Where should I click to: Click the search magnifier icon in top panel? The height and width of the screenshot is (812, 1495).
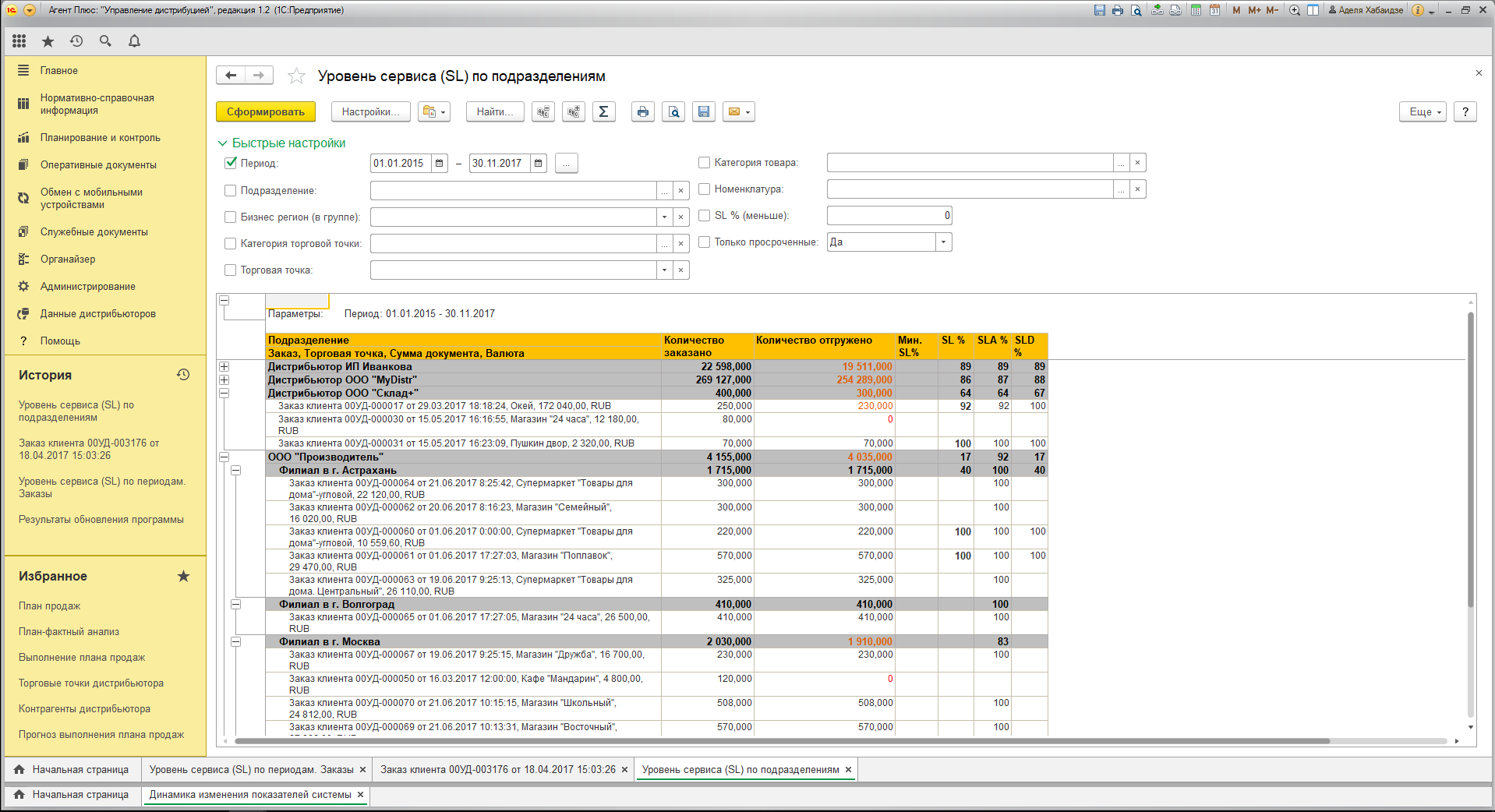(105, 41)
